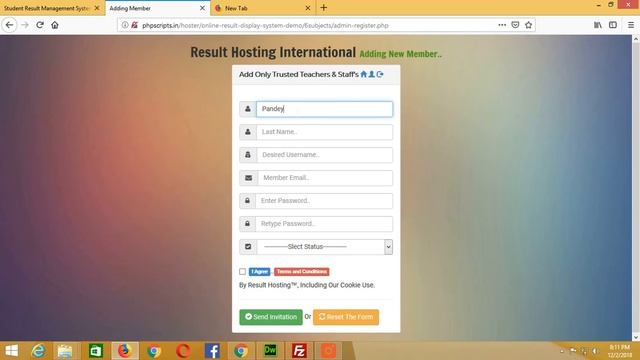This screenshot has width=640, height=360.
Task: Launch FileZilla from the taskbar
Action: tap(299, 351)
